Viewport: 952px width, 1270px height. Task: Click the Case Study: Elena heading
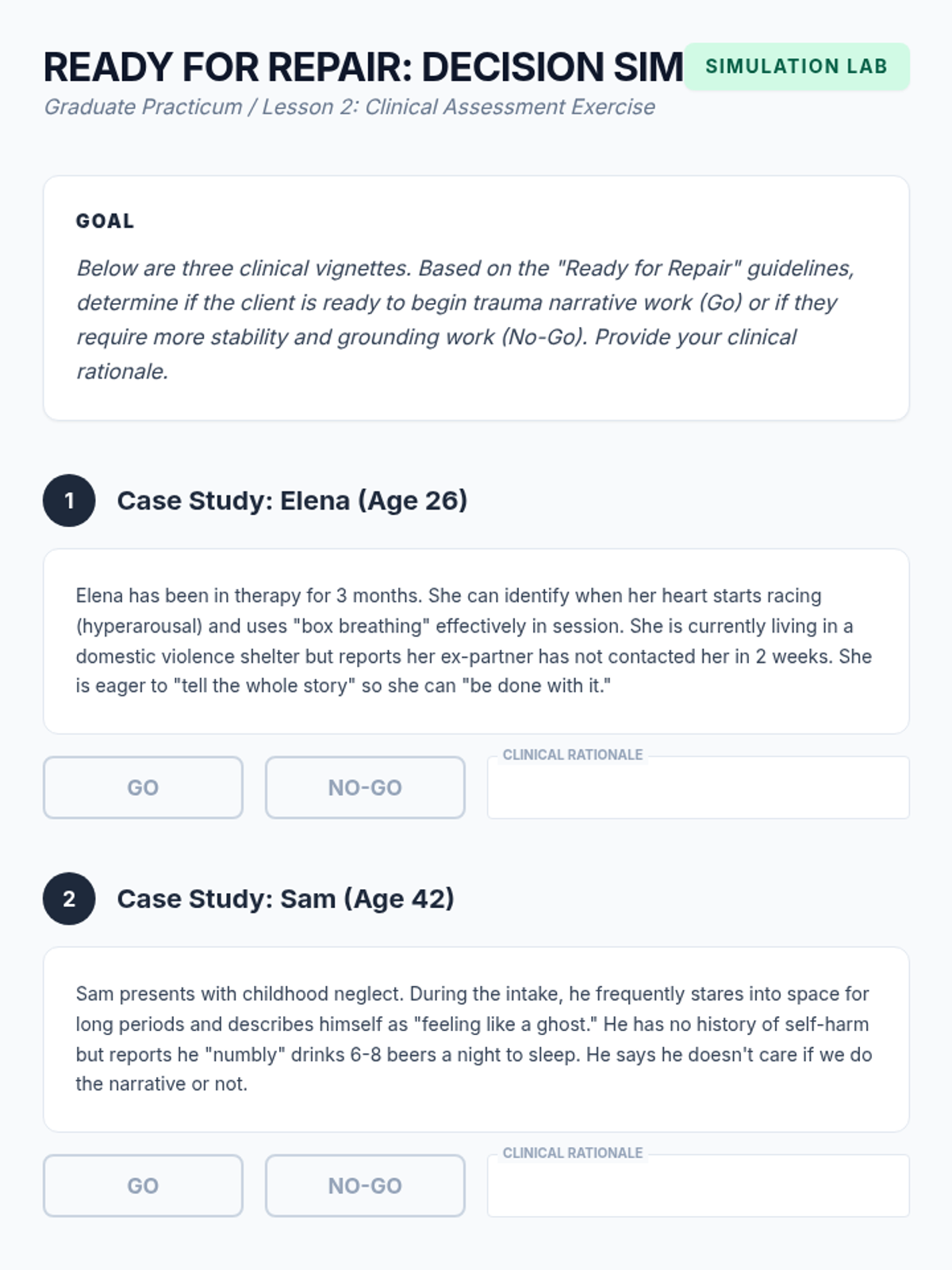(x=292, y=501)
